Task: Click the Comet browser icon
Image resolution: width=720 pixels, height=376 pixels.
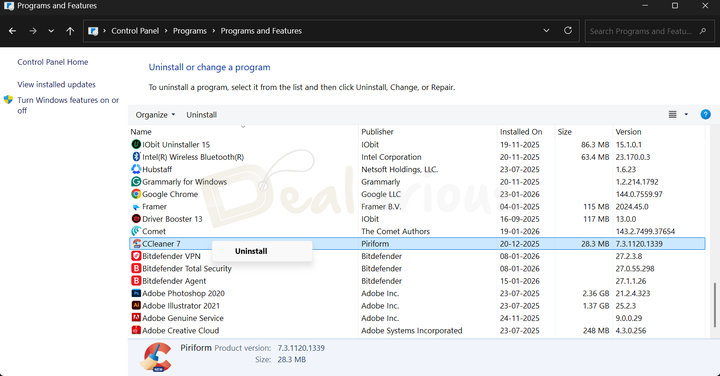Action: tap(136, 231)
